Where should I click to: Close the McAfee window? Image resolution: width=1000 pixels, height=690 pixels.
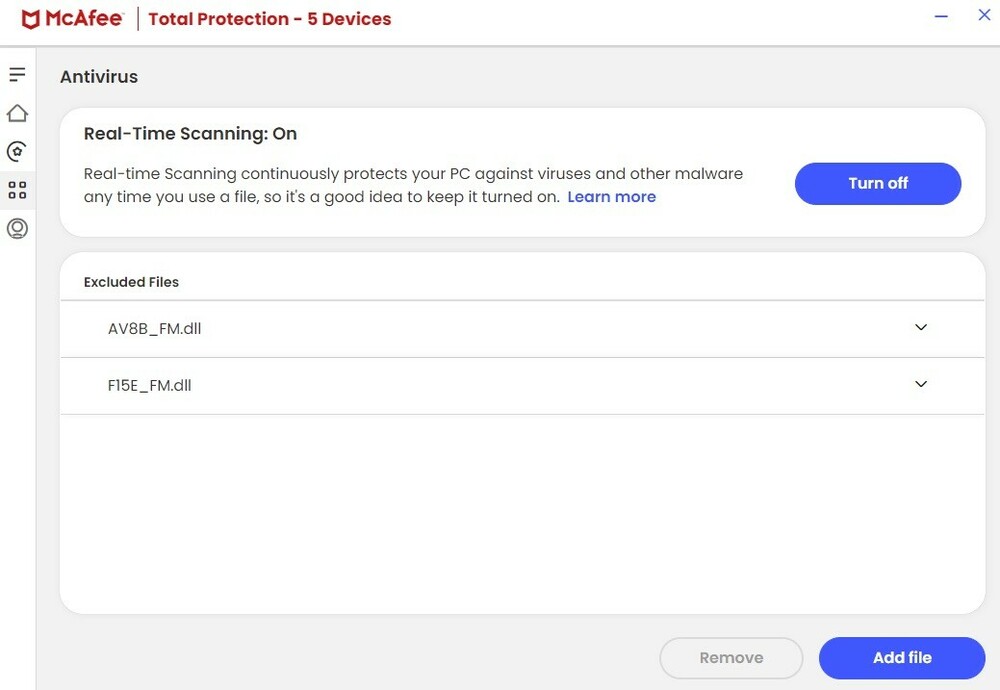(x=984, y=16)
